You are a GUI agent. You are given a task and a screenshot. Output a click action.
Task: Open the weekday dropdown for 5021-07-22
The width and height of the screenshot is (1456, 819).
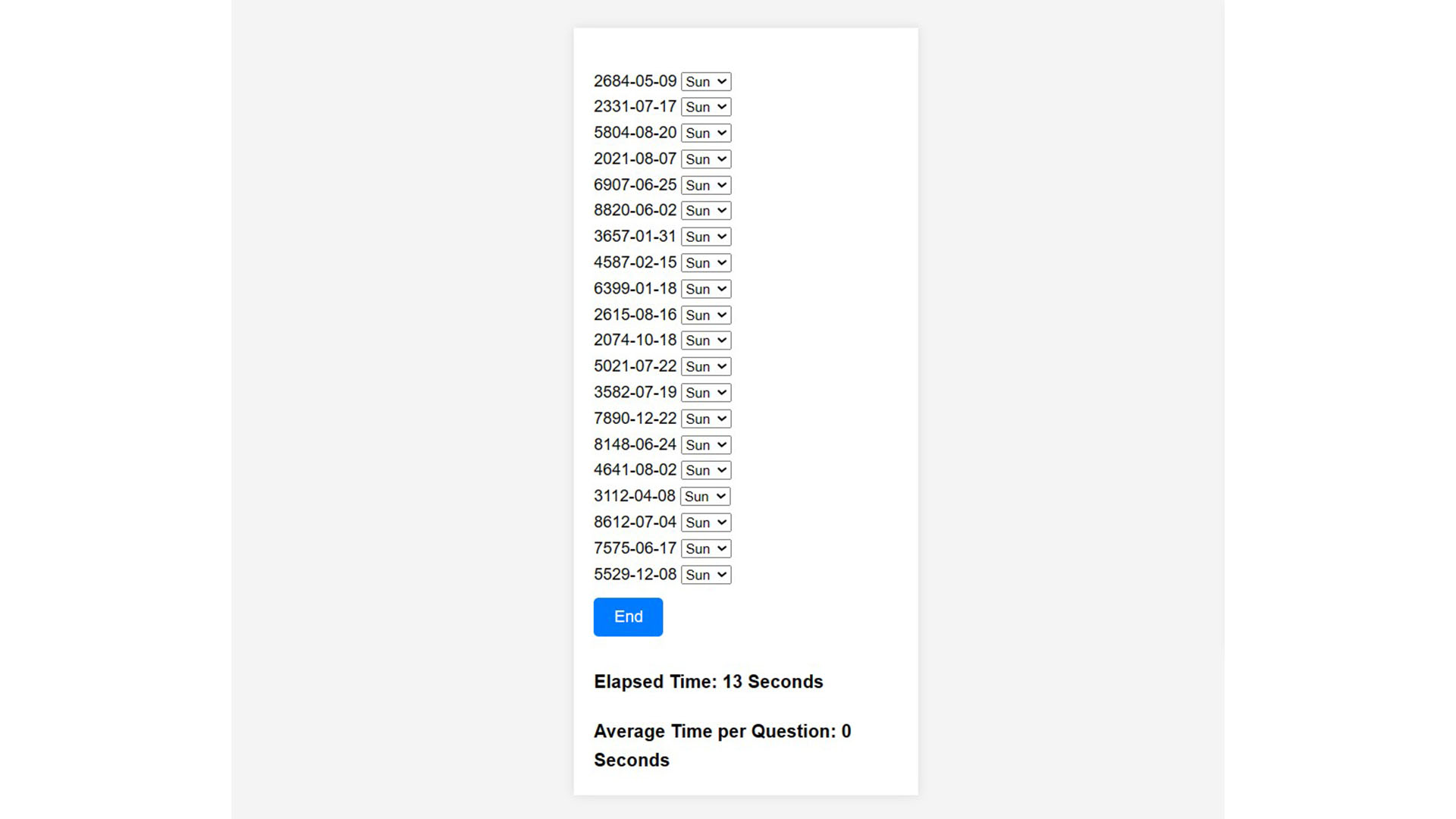point(705,366)
